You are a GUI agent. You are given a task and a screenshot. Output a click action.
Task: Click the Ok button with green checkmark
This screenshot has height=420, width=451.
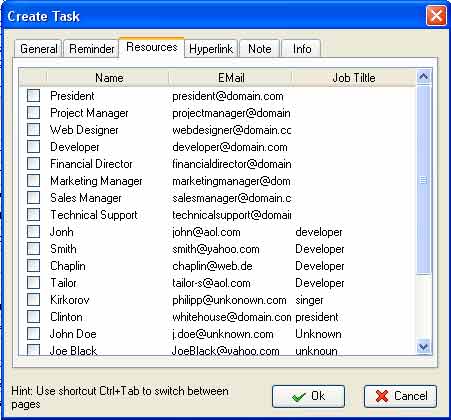pos(308,396)
